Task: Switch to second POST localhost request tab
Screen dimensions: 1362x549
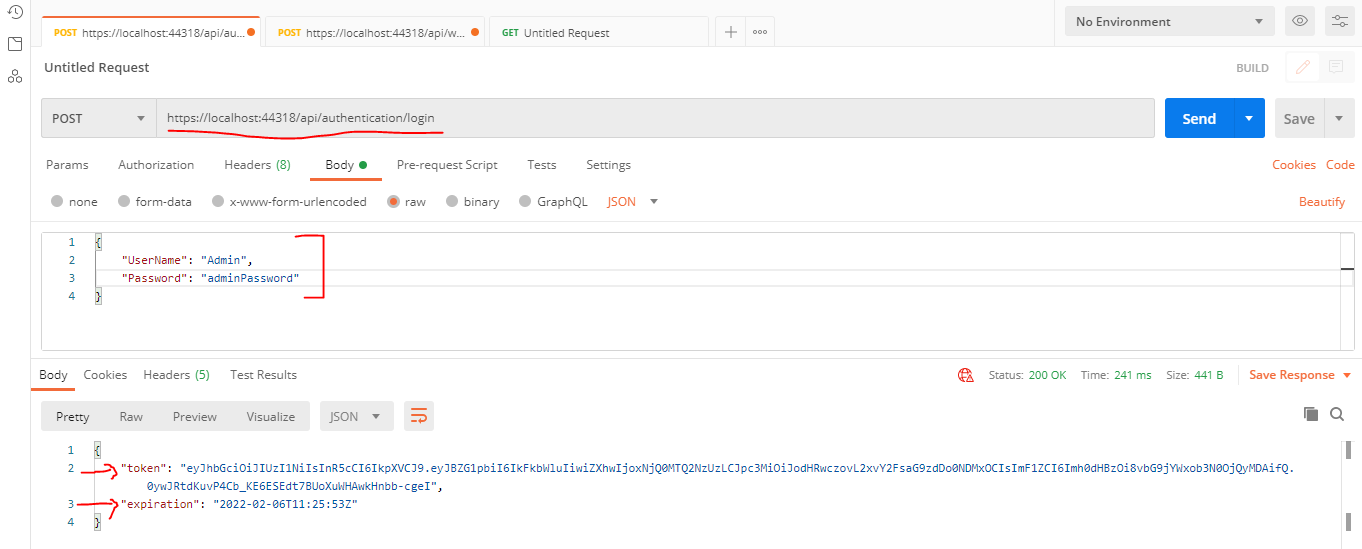Action: tap(376, 32)
